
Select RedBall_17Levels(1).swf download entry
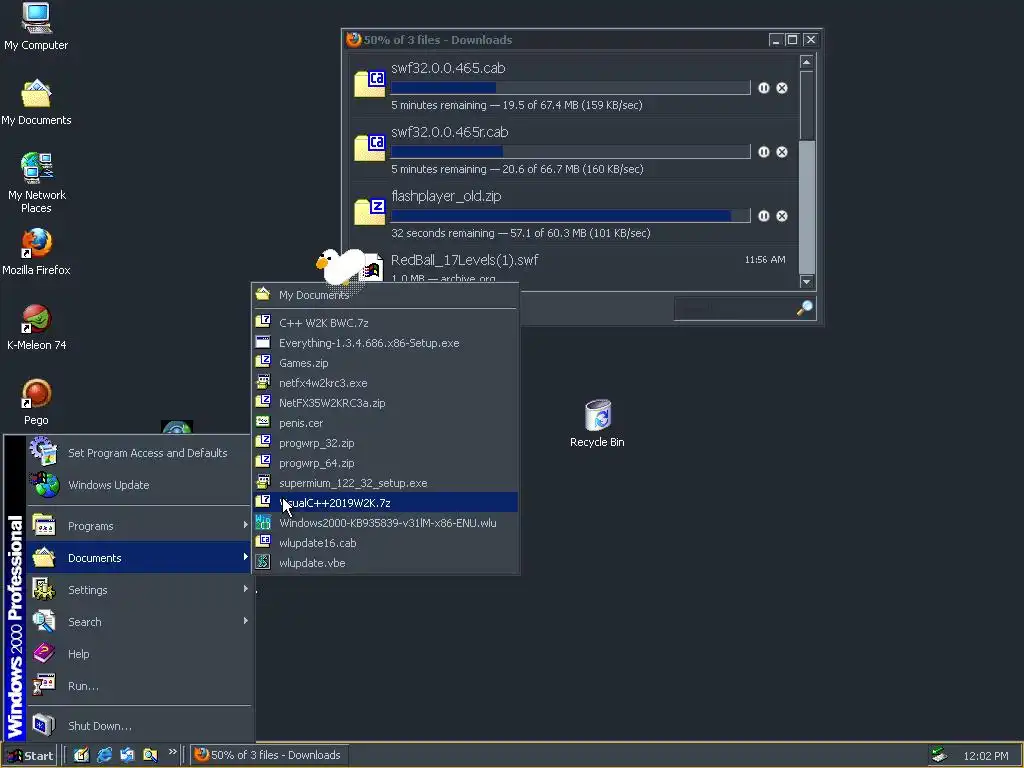point(575,266)
